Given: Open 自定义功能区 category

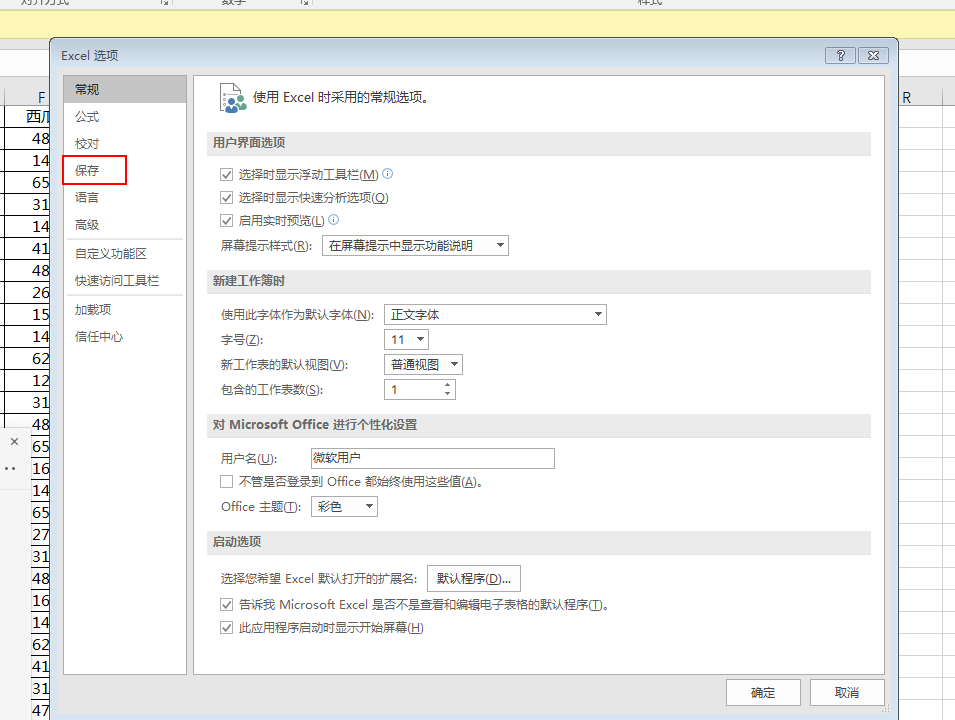Looking at the screenshot, I should [x=125, y=253].
